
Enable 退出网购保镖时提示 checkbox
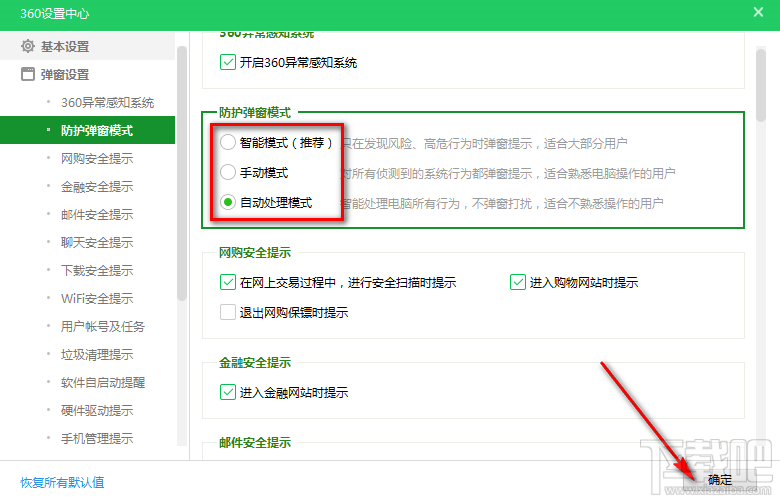tap(228, 312)
